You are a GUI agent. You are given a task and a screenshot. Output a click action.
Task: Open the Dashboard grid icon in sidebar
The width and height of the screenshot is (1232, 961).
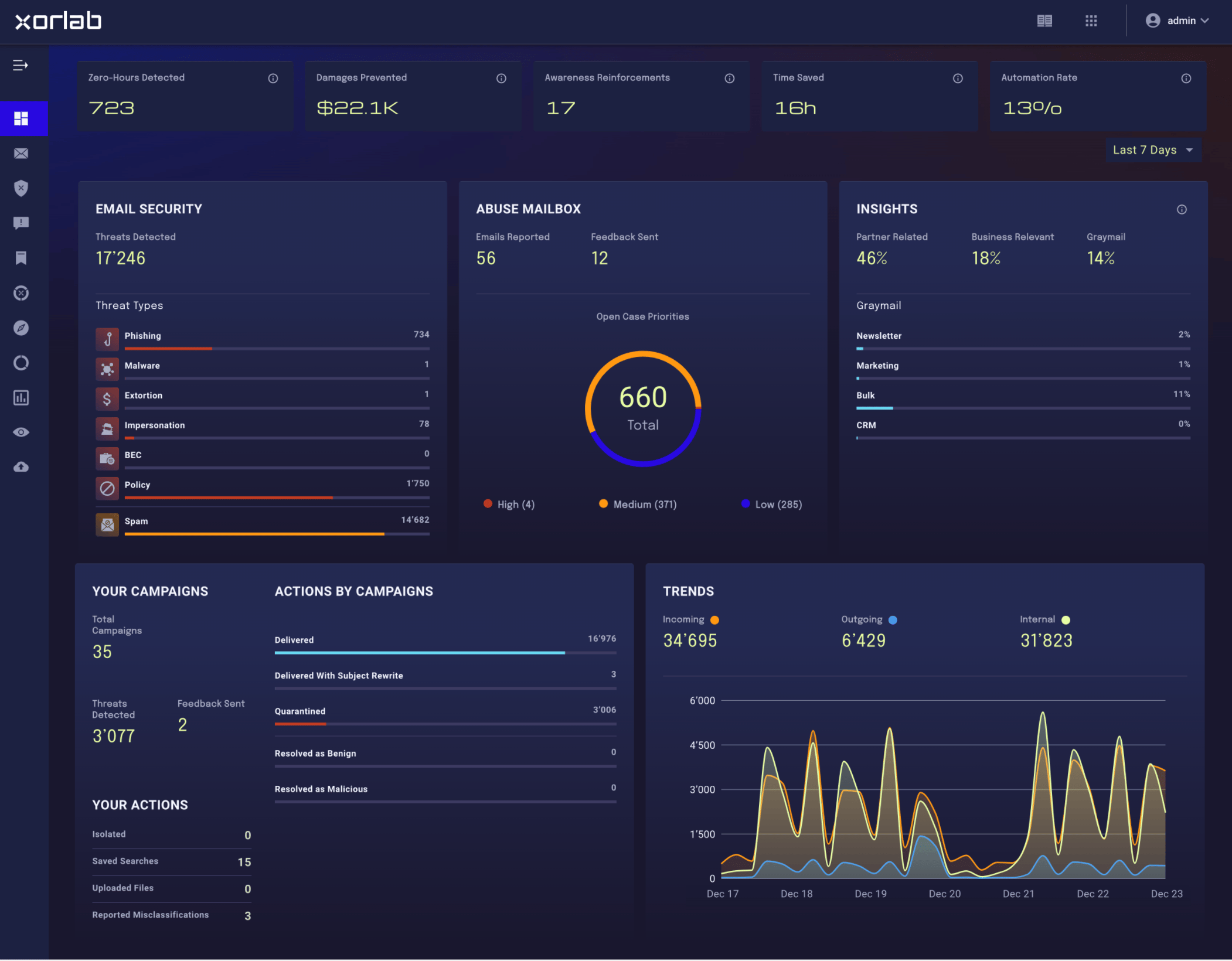[x=21, y=118]
